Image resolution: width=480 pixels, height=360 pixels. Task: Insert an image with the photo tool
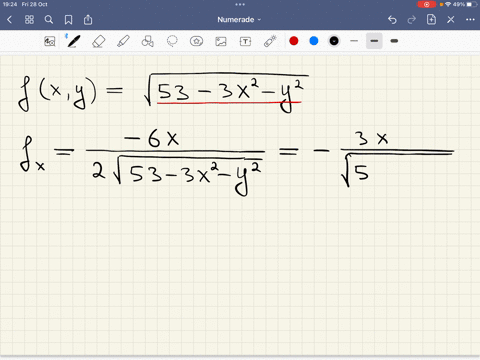click(x=221, y=41)
